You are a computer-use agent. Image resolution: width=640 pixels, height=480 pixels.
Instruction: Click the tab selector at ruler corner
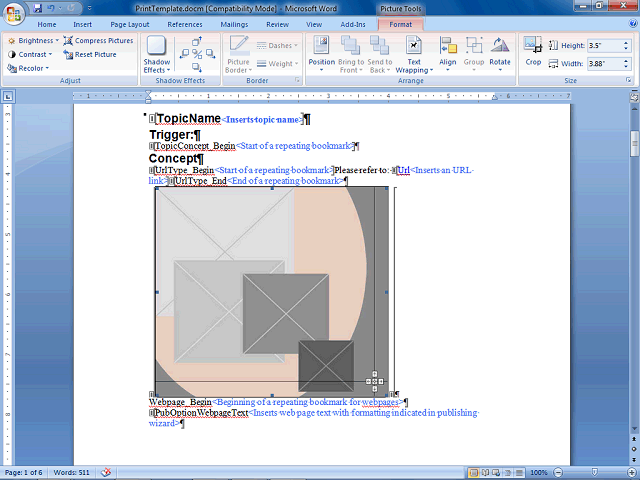8,96
